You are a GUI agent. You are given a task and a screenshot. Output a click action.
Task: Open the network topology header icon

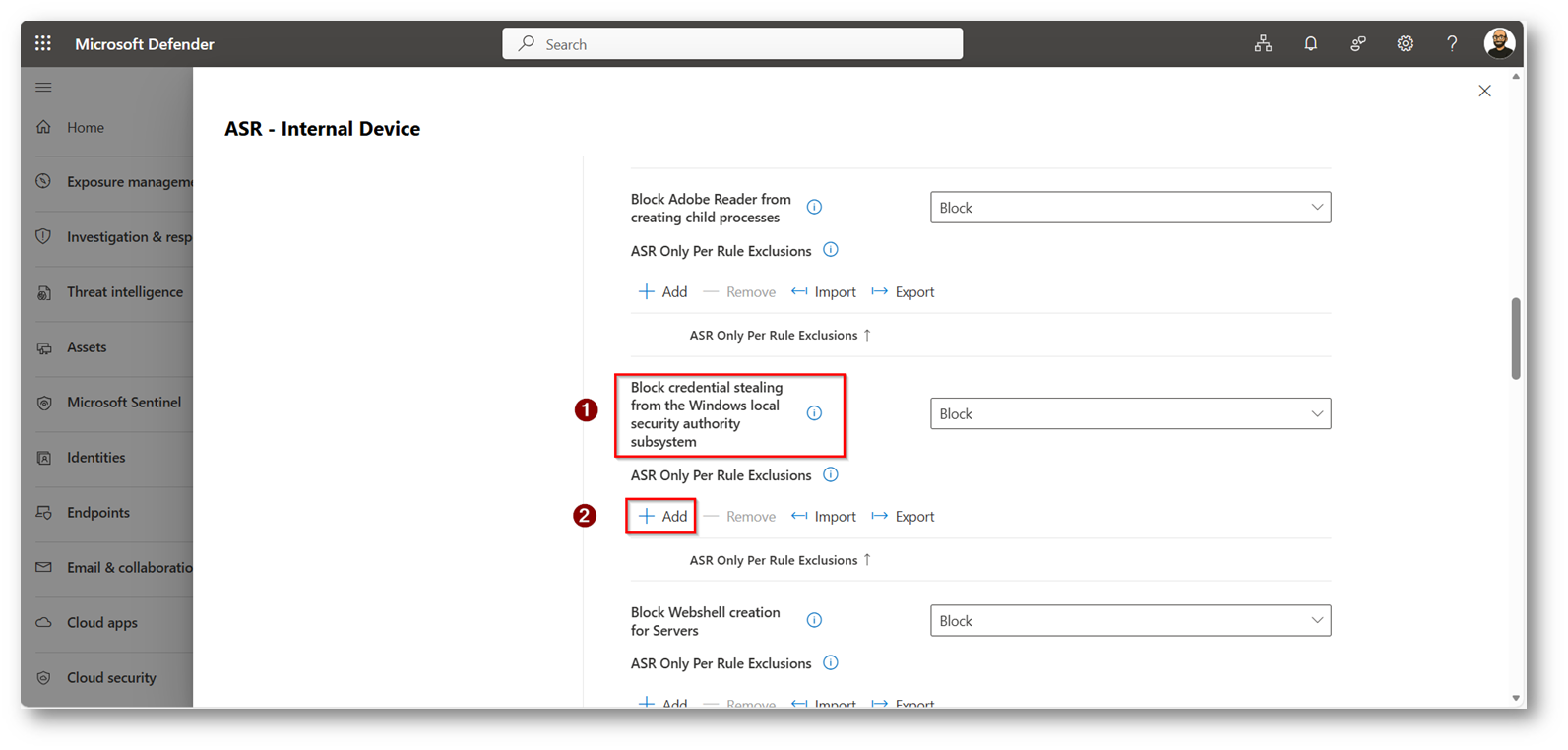click(1263, 43)
